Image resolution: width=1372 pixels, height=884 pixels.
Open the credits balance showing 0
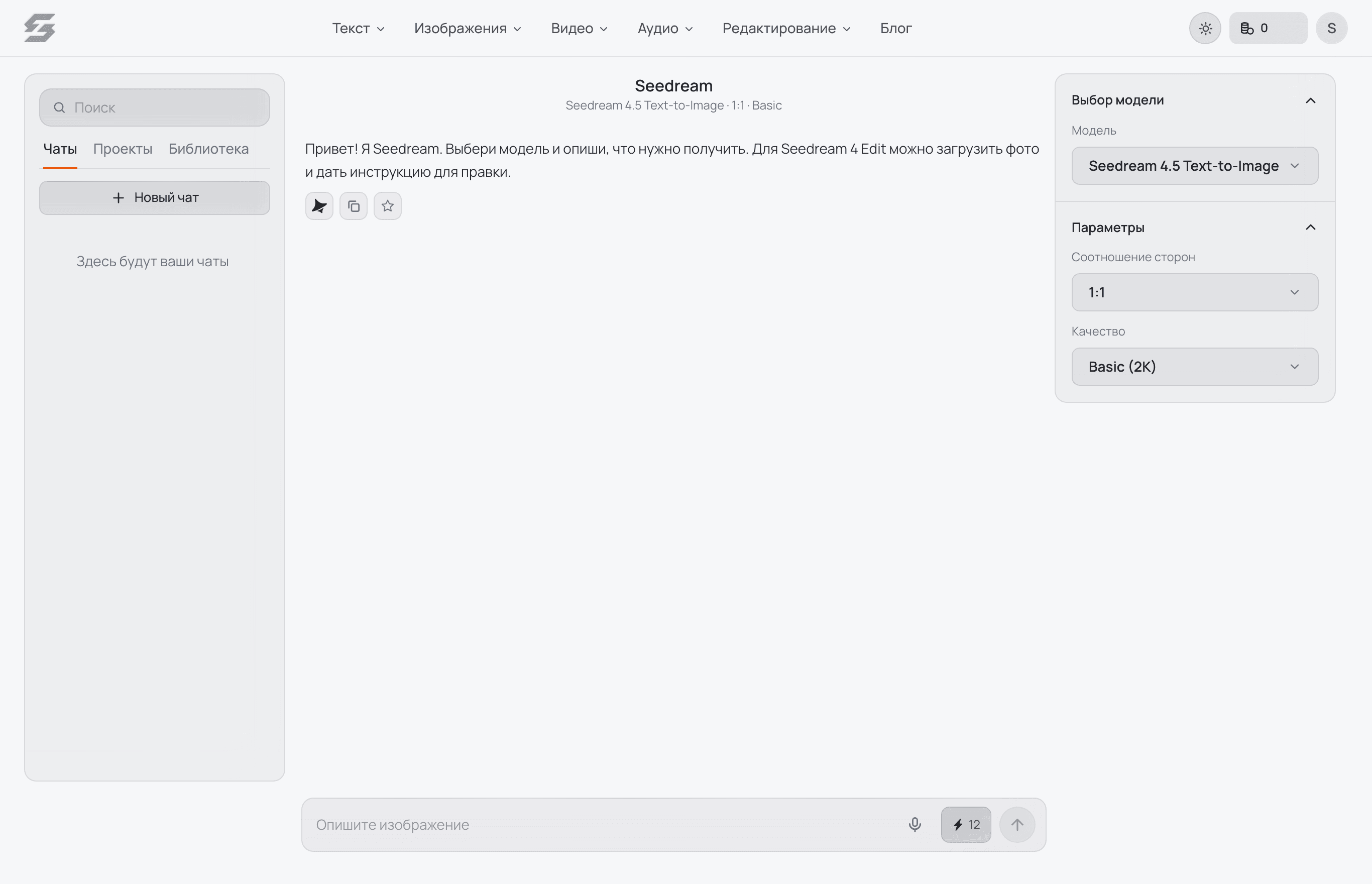[x=1268, y=28]
